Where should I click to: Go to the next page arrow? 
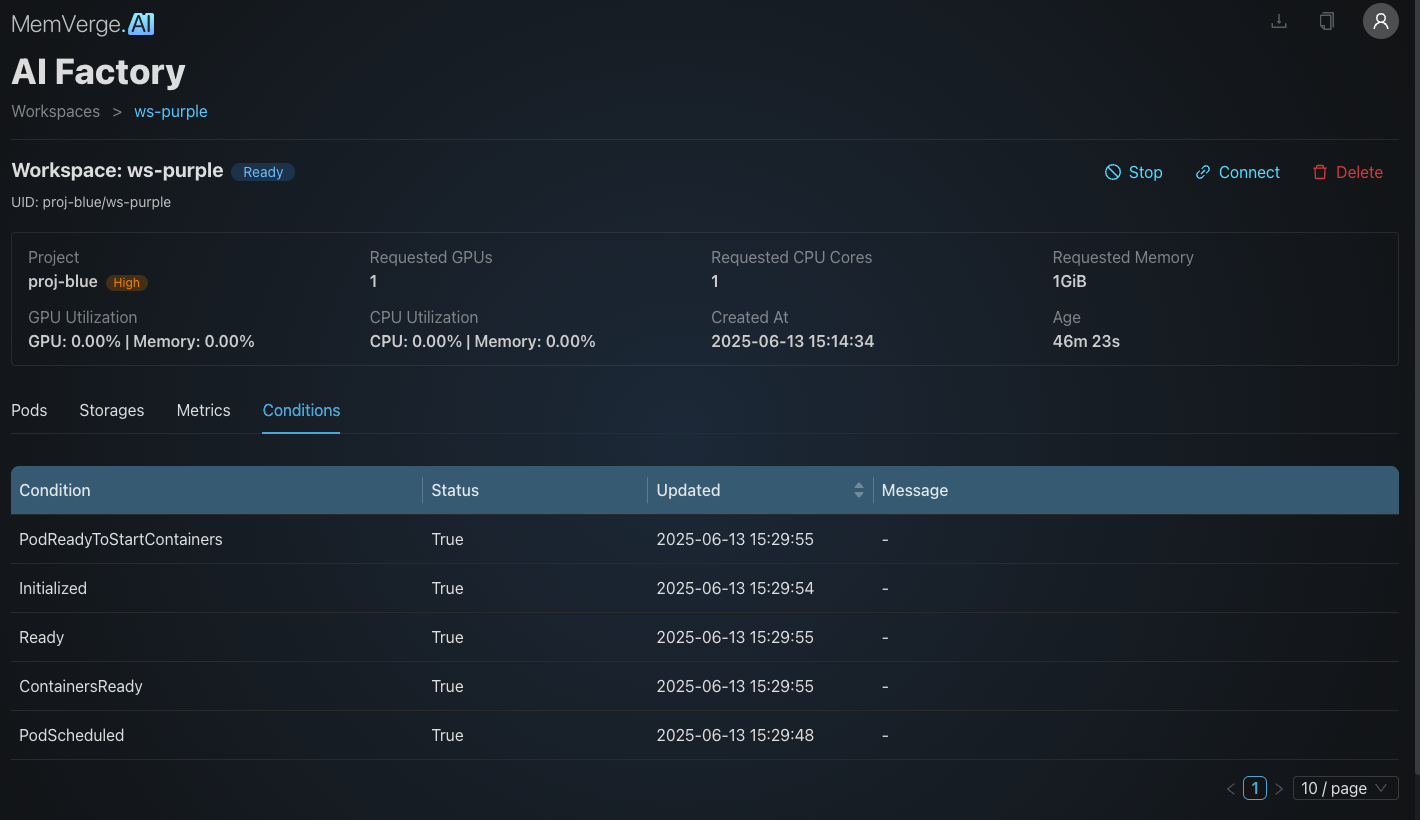tap(1278, 789)
